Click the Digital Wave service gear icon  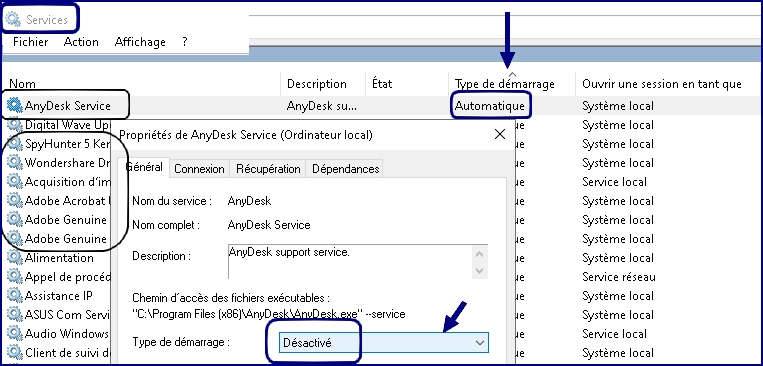pos(15,125)
